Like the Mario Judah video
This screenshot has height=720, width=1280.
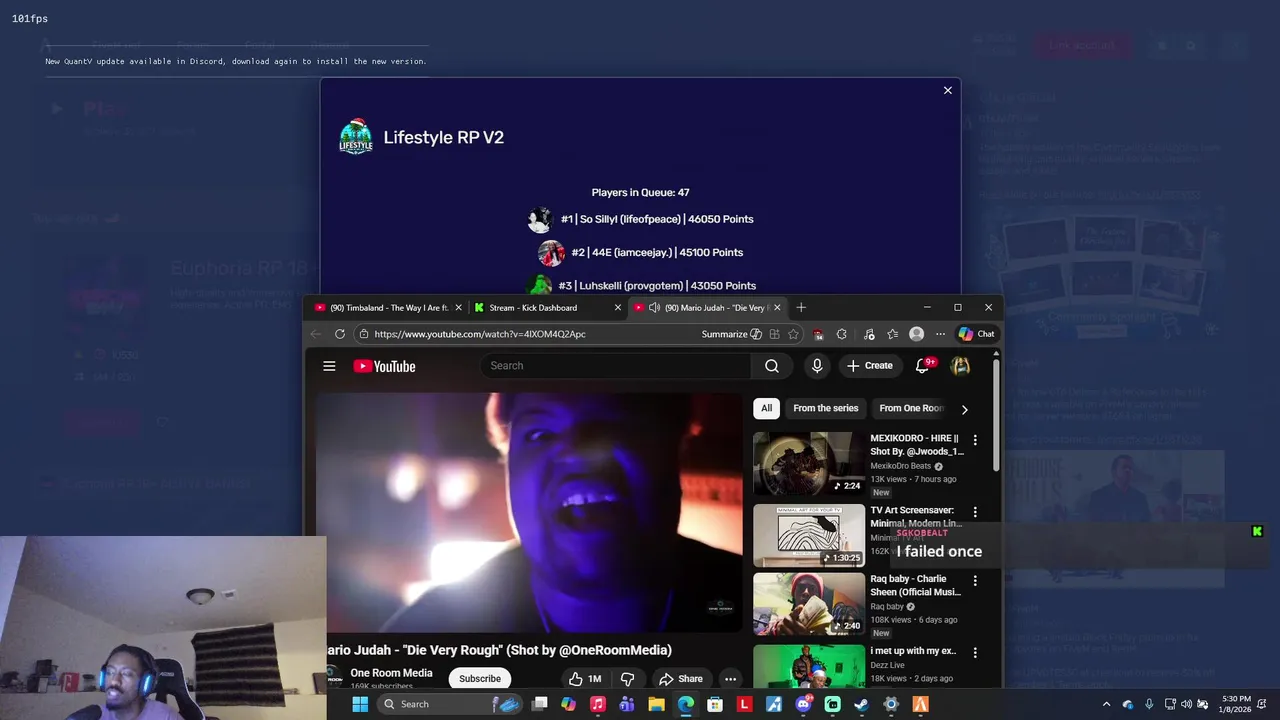[585, 679]
